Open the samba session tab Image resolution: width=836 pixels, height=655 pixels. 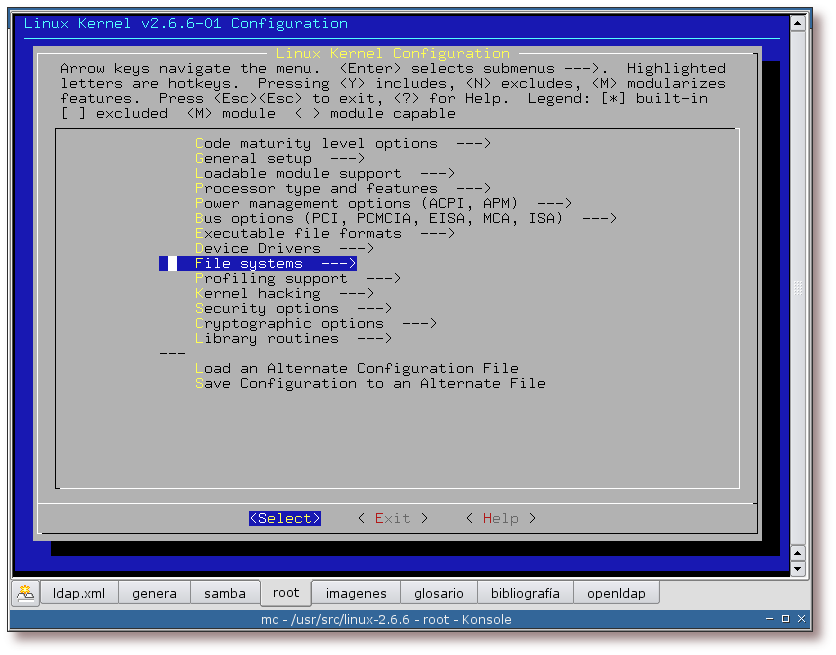pos(225,593)
